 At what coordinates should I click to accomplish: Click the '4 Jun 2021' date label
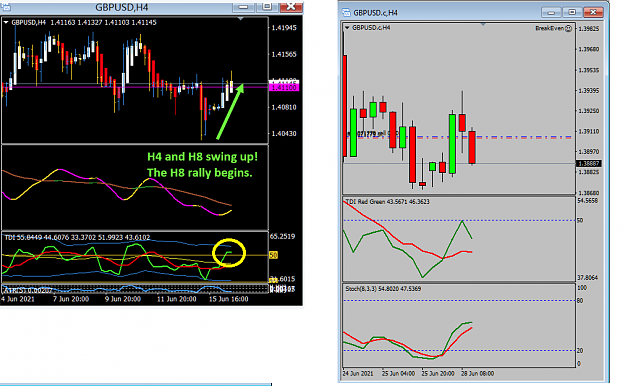pos(18,299)
